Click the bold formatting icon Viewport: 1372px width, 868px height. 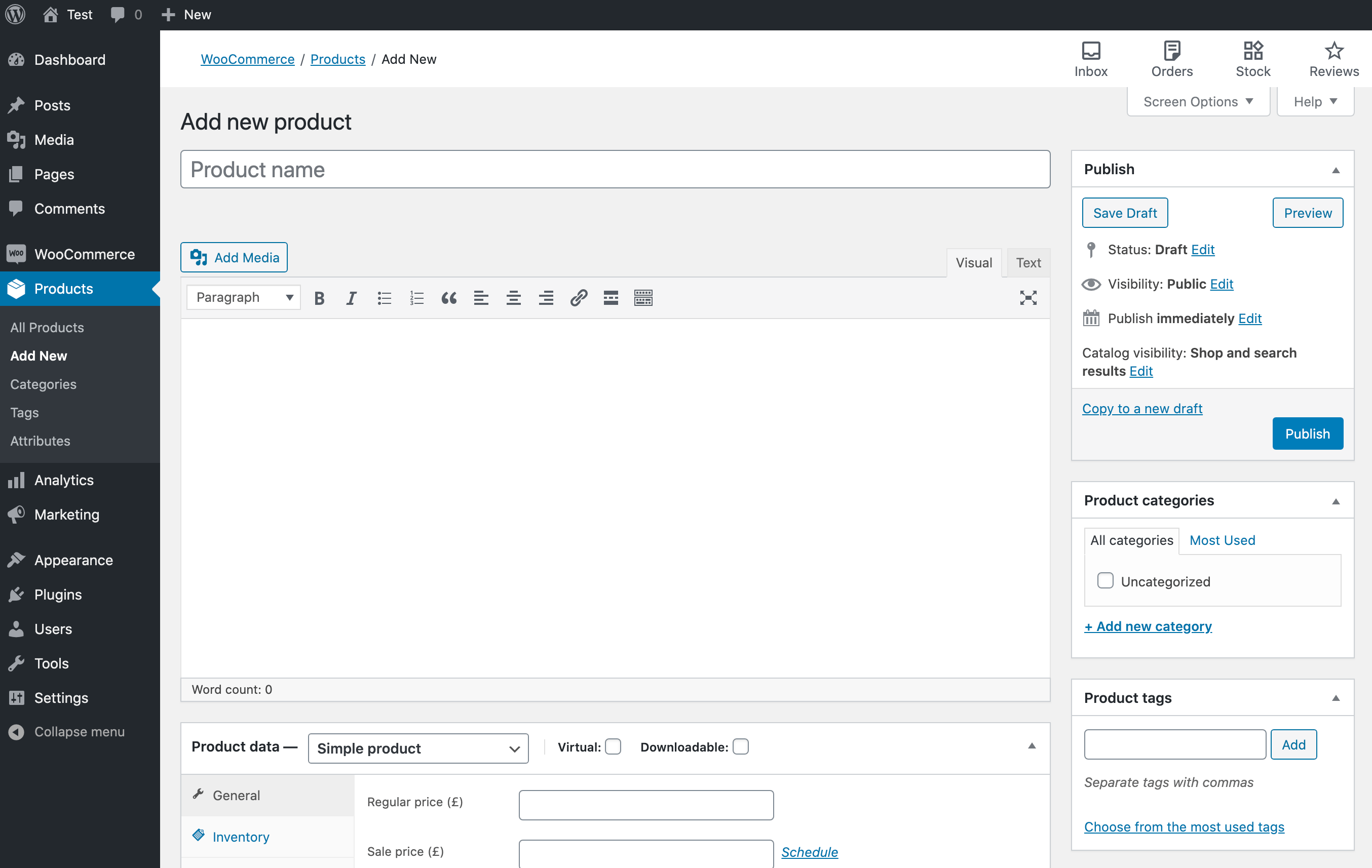[319, 297]
